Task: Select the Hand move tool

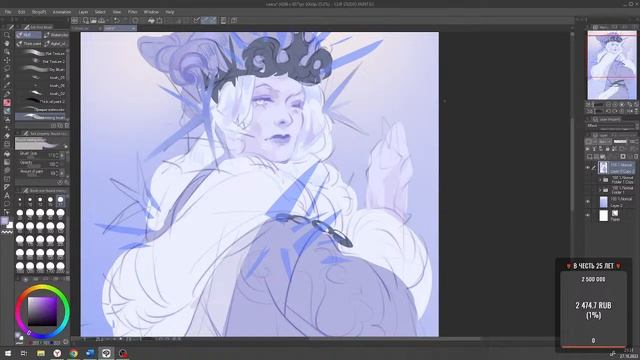Action: 7,43
